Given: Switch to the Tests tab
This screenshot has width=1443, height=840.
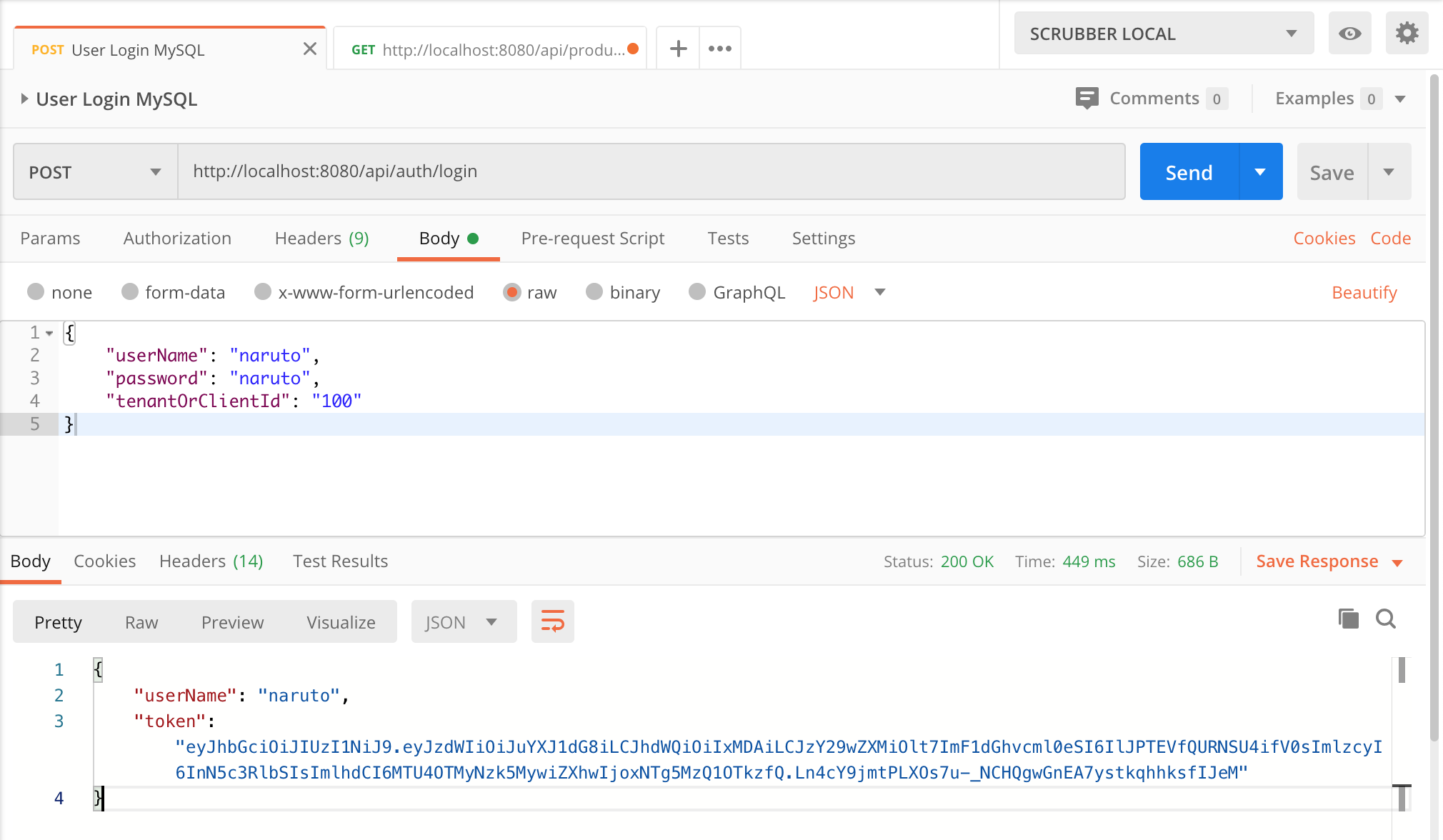Looking at the screenshot, I should pyautogui.click(x=727, y=238).
